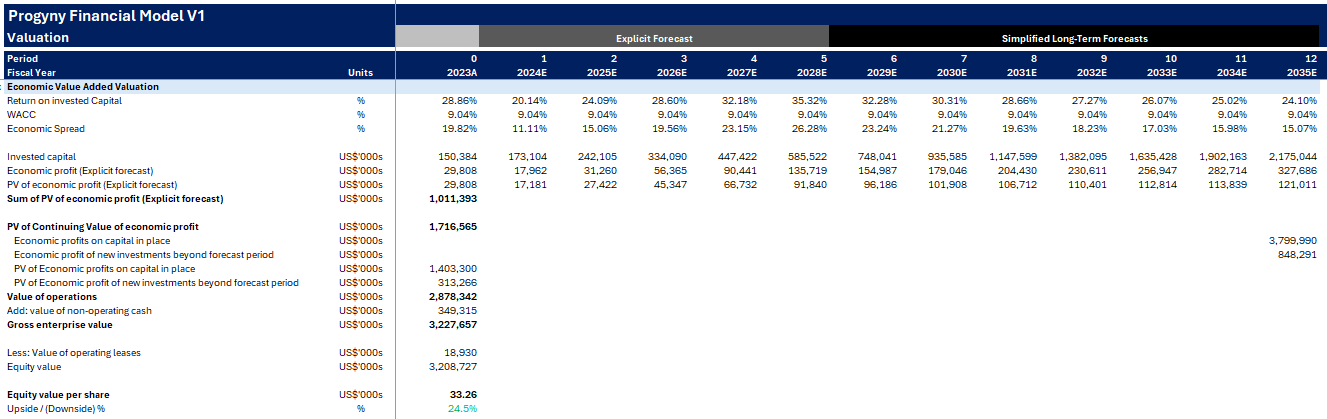Click the 9.04% WACC cell under 2035E
Viewport: 1327px width, 419px height.
1302,115
